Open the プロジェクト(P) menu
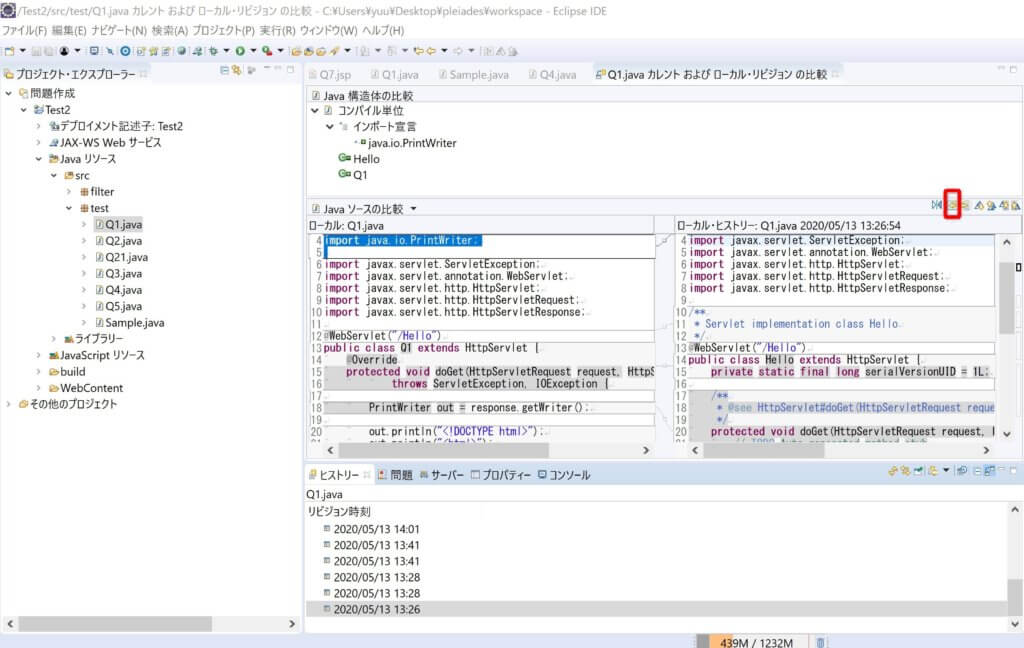Viewport: 1024px width, 648px height. (223, 31)
